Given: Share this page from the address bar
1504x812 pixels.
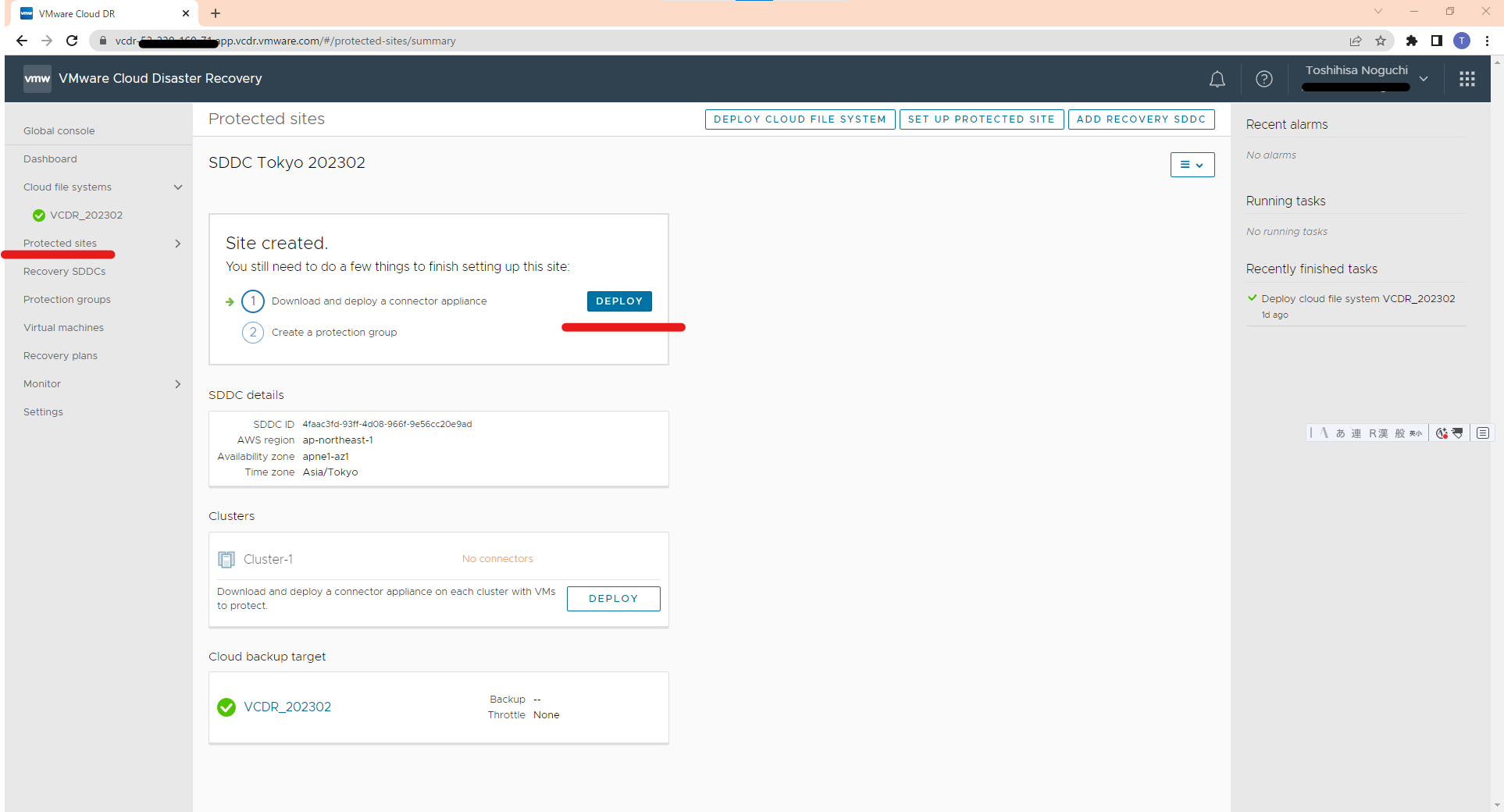Looking at the screenshot, I should coord(1356,41).
